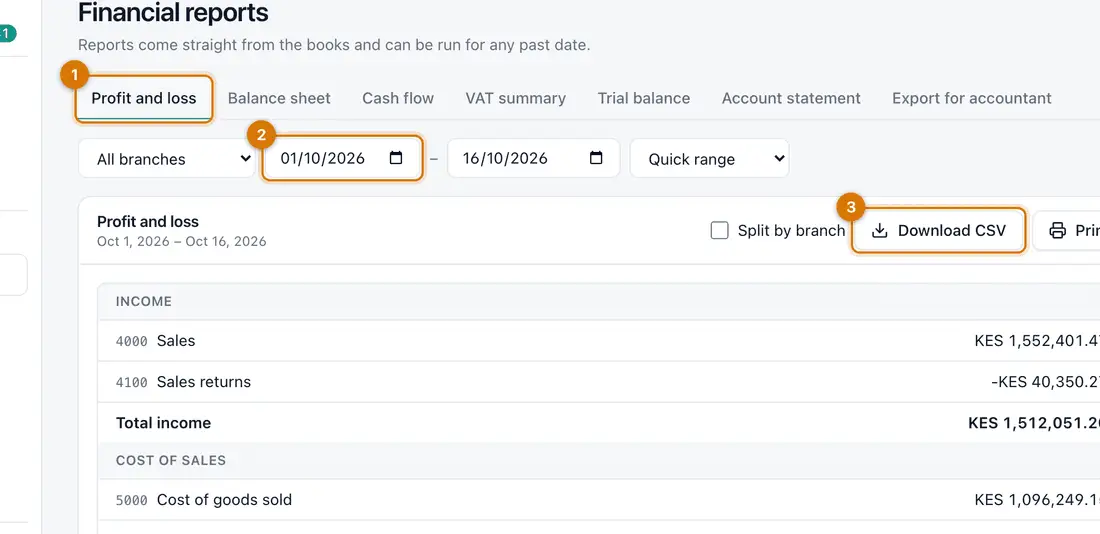
Task: Click the Sales returns amount -KES 40,350
Action: point(1045,382)
